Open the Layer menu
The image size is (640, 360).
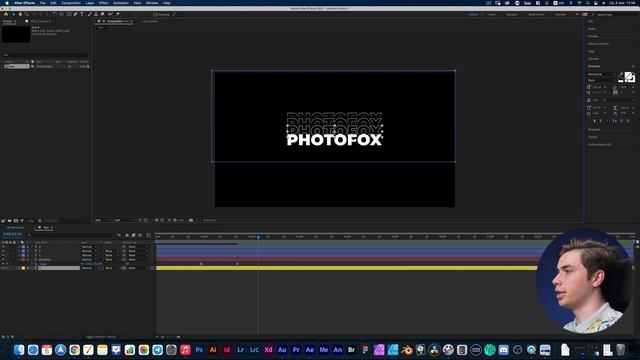pos(90,3)
